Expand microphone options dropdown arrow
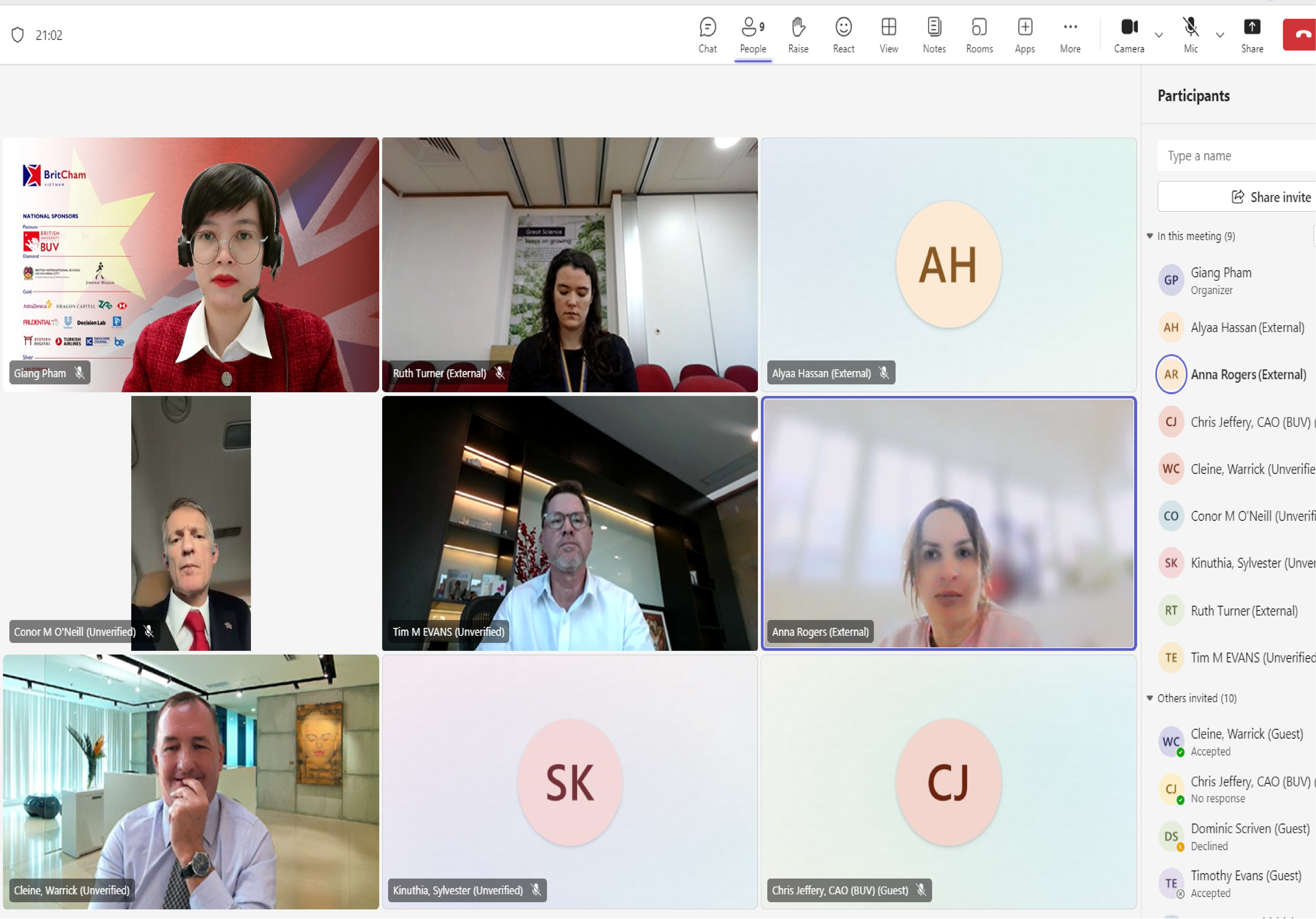 (x=1220, y=35)
